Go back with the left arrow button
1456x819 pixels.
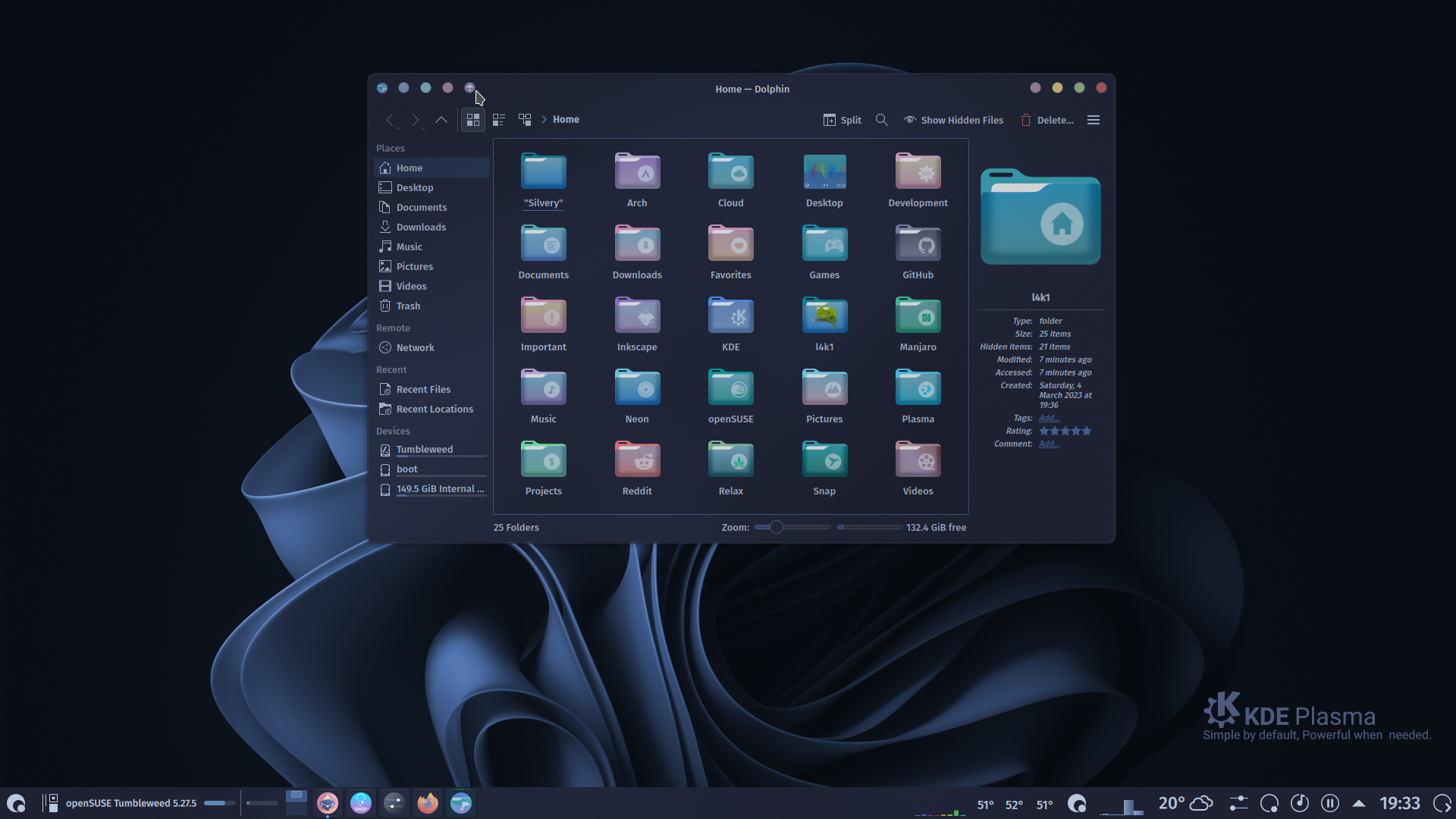[390, 120]
